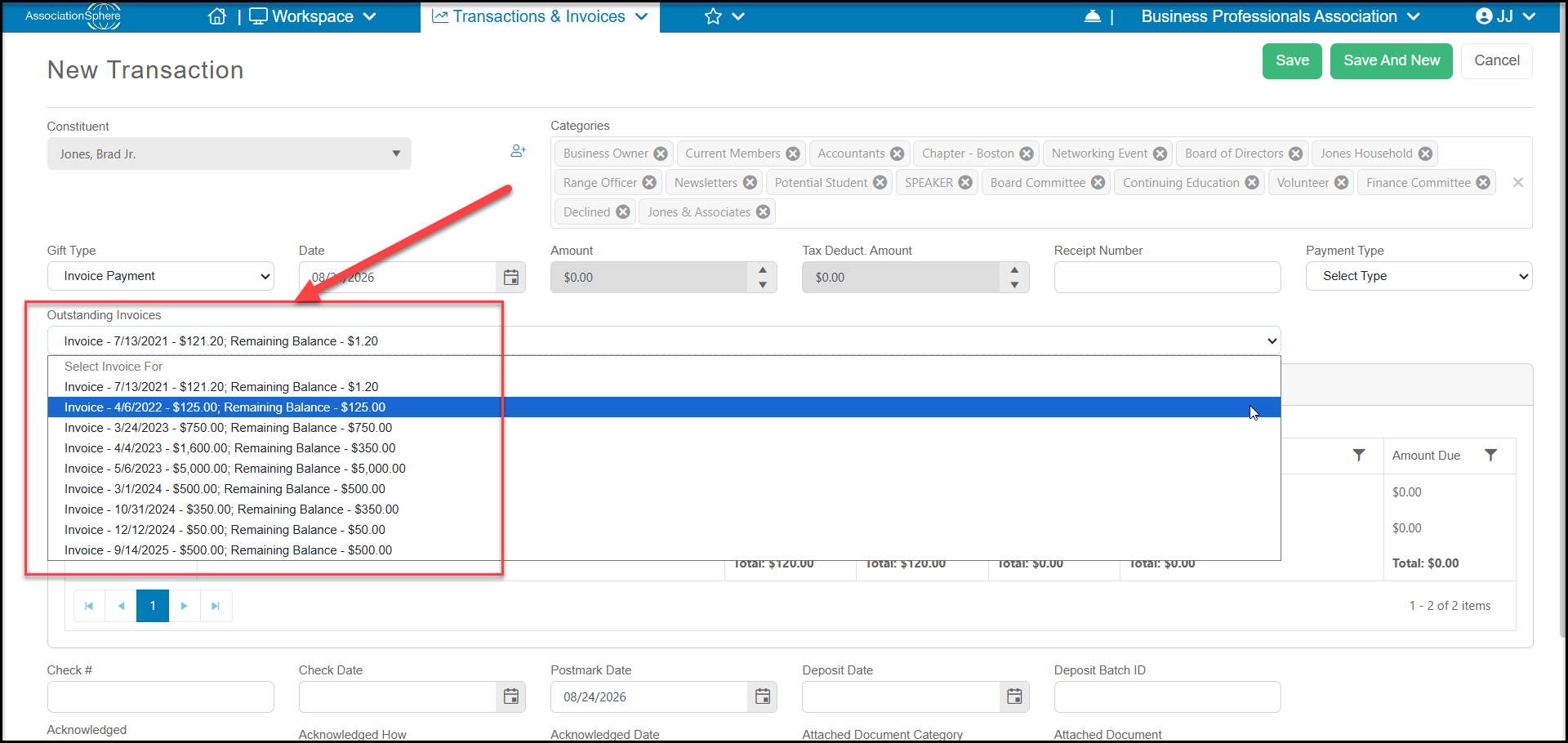Open the Workspace menu
The image size is (1568, 743).
click(x=313, y=16)
